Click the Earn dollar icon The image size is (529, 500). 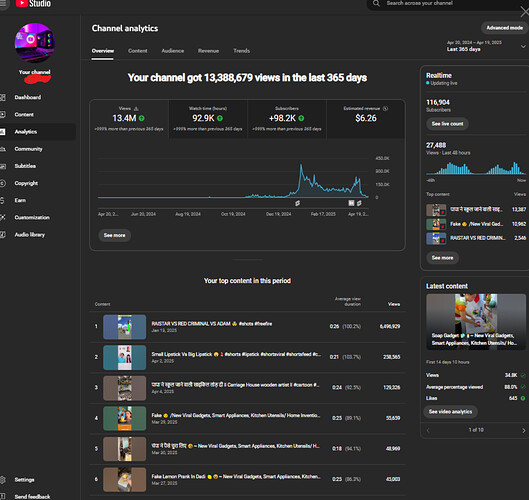tap(2, 200)
